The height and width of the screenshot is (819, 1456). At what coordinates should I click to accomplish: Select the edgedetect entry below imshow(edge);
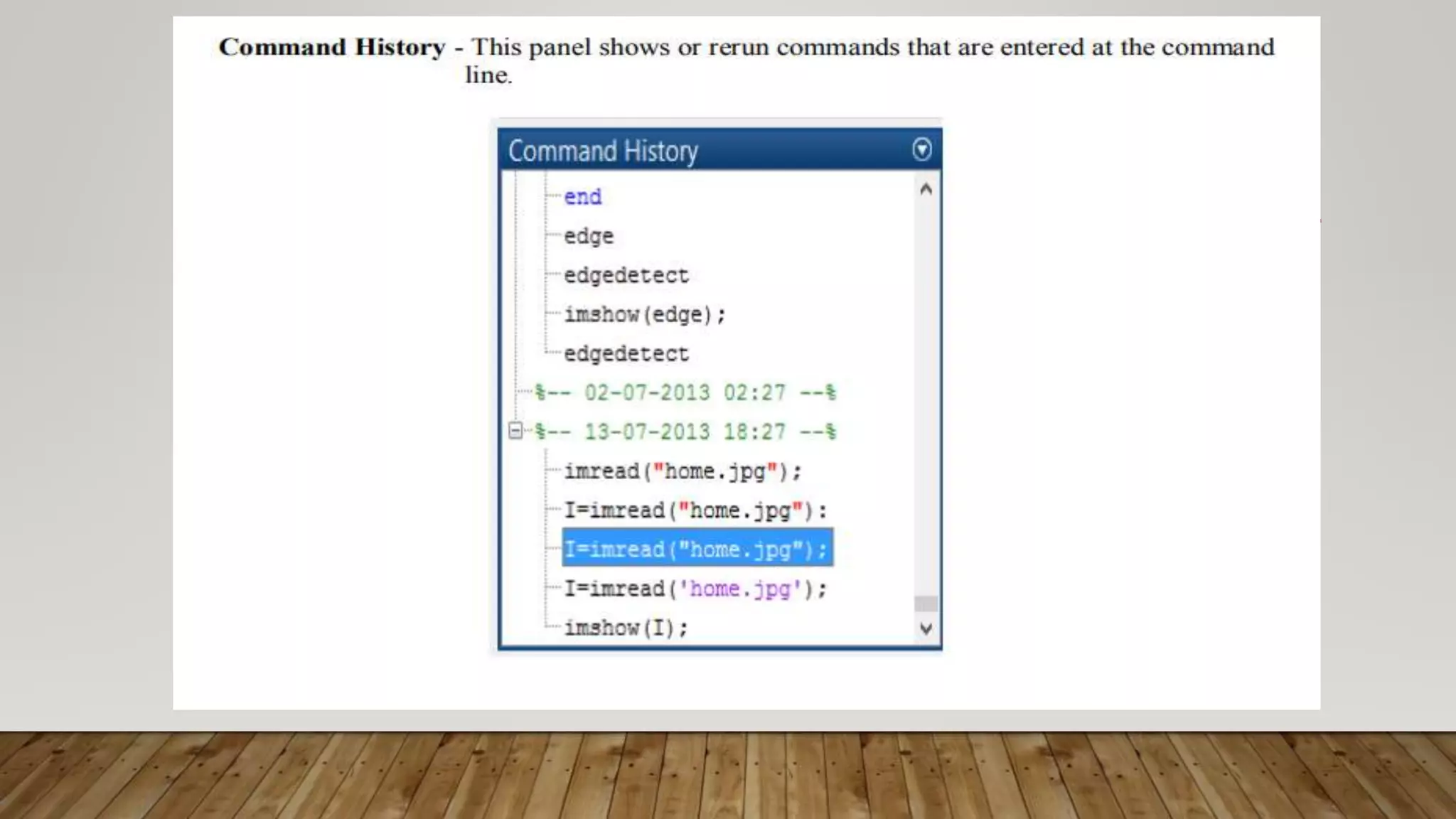pyautogui.click(x=626, y=353)
